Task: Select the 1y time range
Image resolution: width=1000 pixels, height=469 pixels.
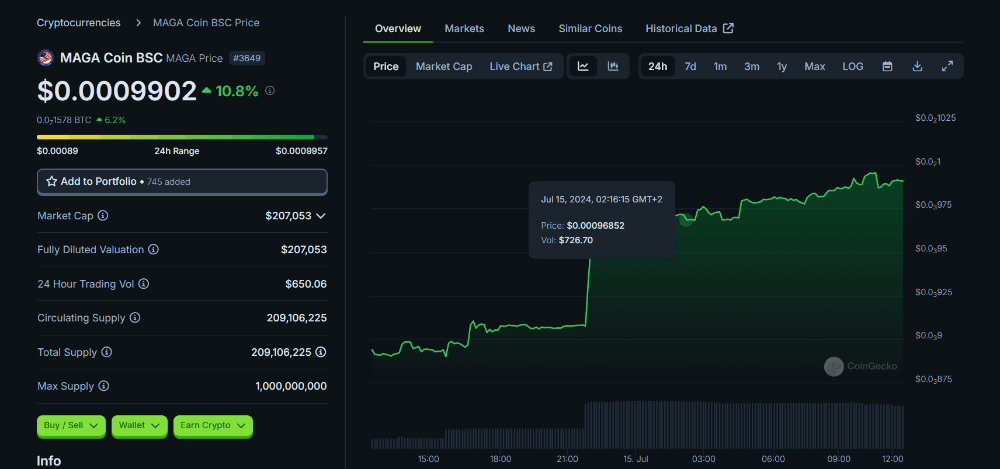Action: pos(782,66)
